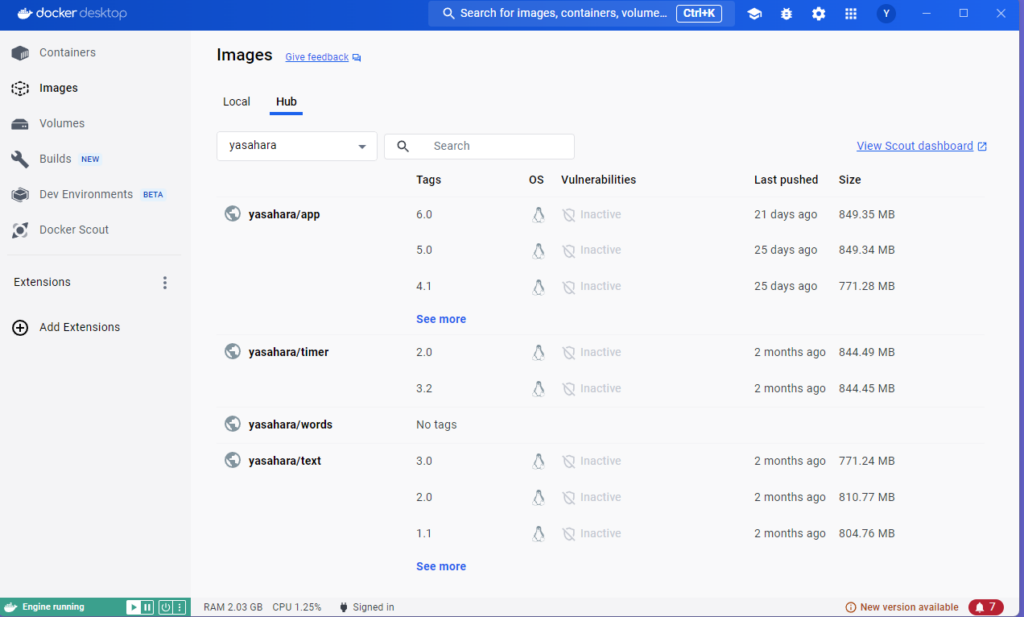1024x617 pixels.
Task: Click the Y user account avatar
Action: pyautogui.click(x=886, y=14)
